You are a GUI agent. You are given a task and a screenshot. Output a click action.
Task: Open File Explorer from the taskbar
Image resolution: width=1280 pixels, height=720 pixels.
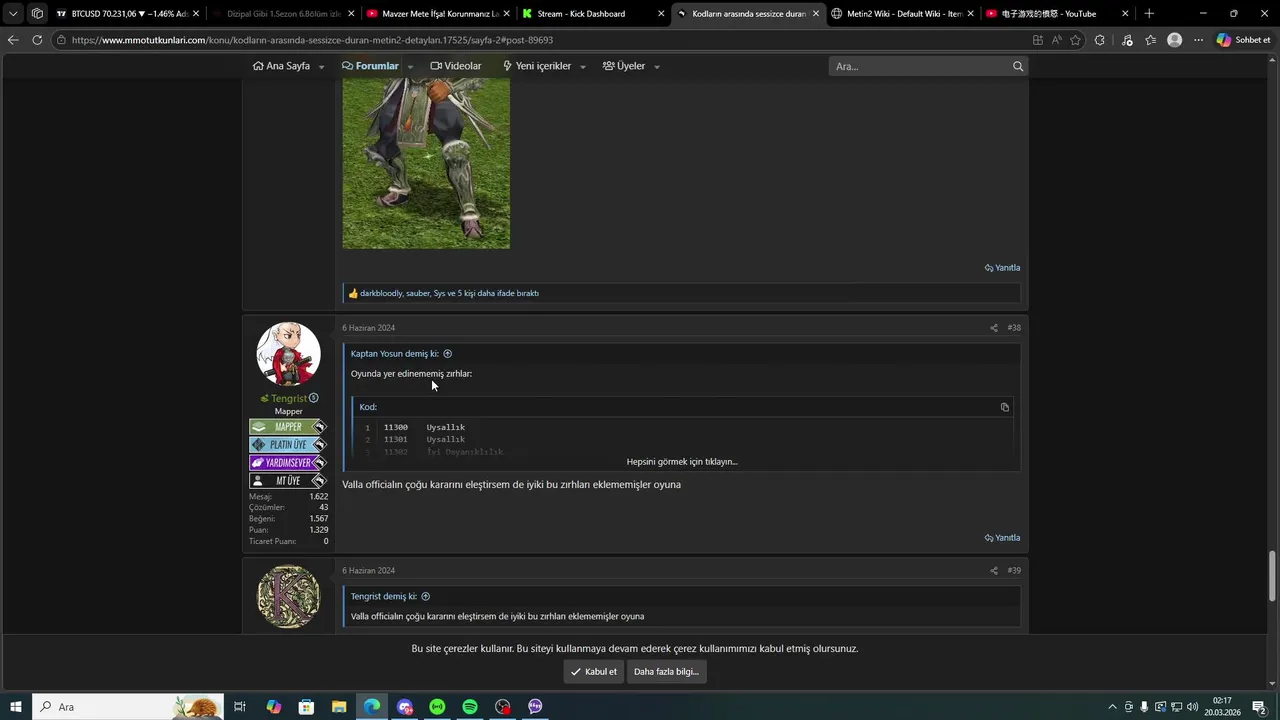pyautogui.click(x=339, y=707)
